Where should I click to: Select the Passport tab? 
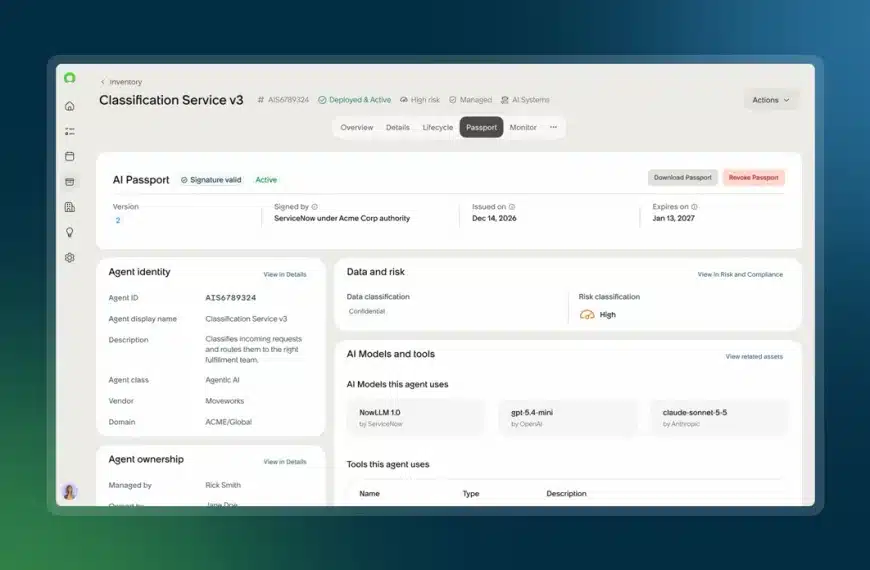click(482, 127)
